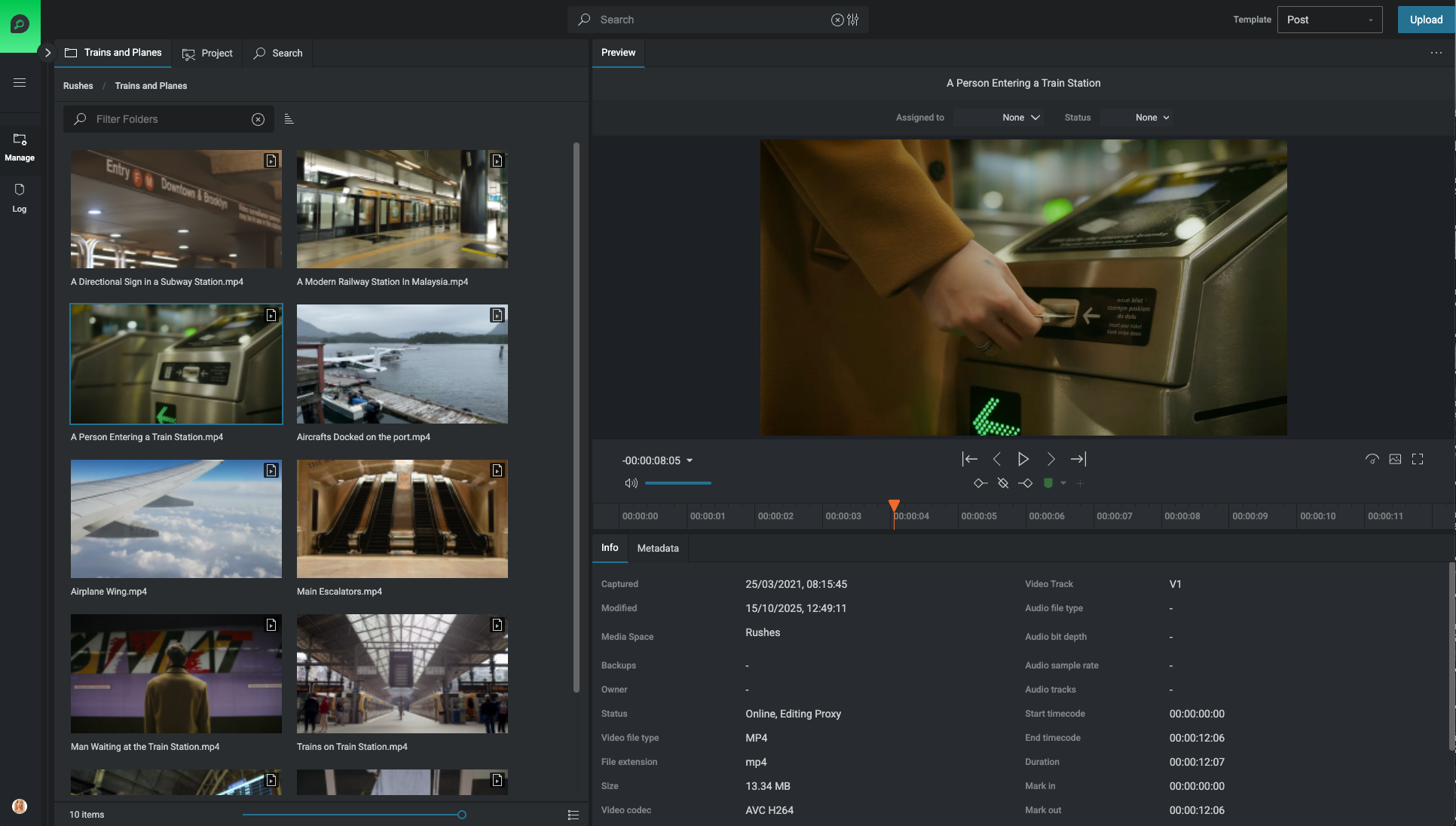Enter fullscreen preview
Screen dimensions: 1456x826
coord(1418,459)
